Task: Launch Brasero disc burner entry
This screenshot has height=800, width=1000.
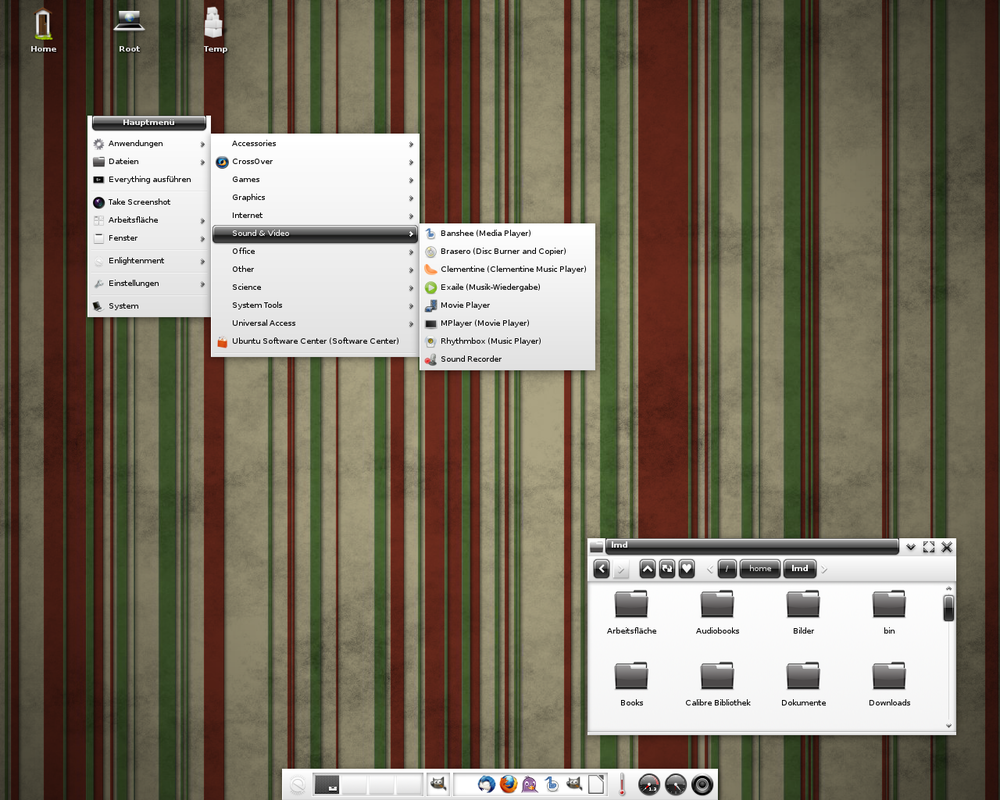Action: pyautogui.click(x=507, y=251)
